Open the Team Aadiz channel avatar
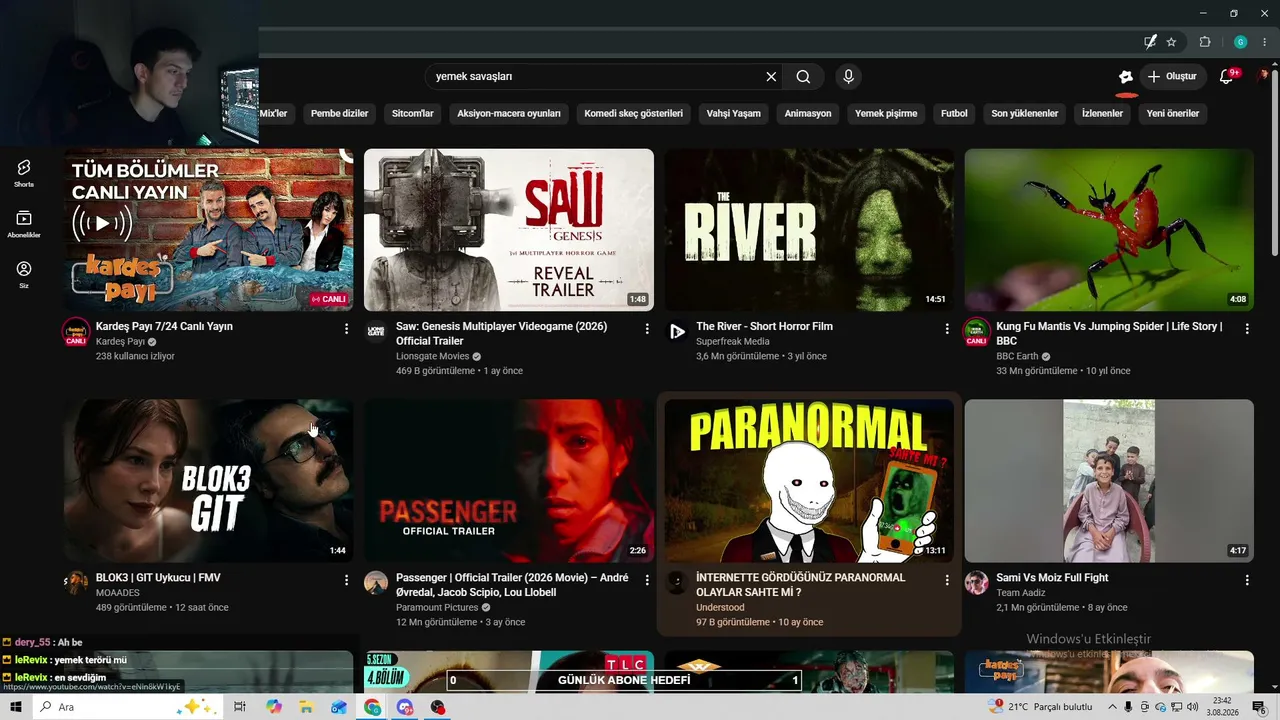This screenshot has height=720, width=1280. click(x=977, y=582)
